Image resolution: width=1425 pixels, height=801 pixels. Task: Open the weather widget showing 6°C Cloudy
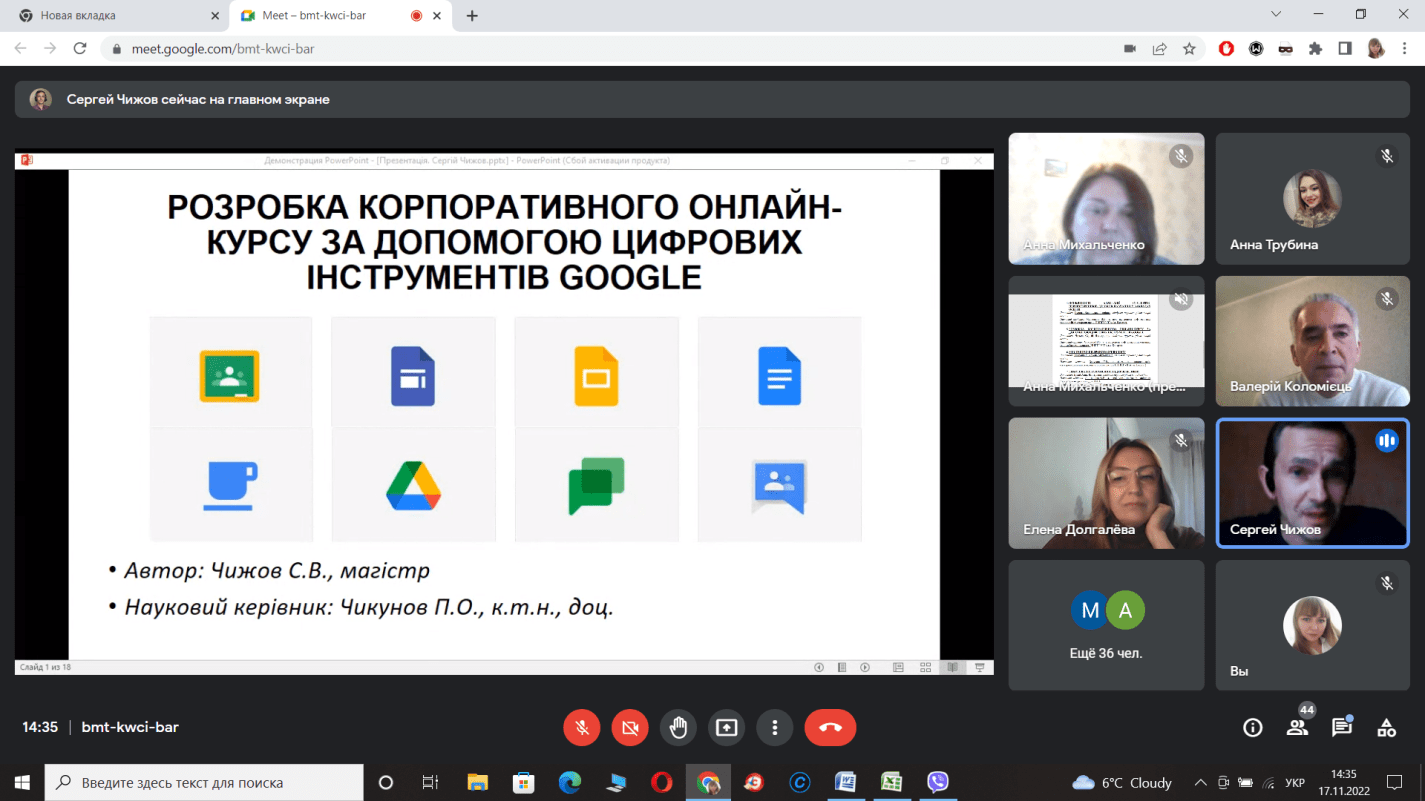coord(1122,783)
